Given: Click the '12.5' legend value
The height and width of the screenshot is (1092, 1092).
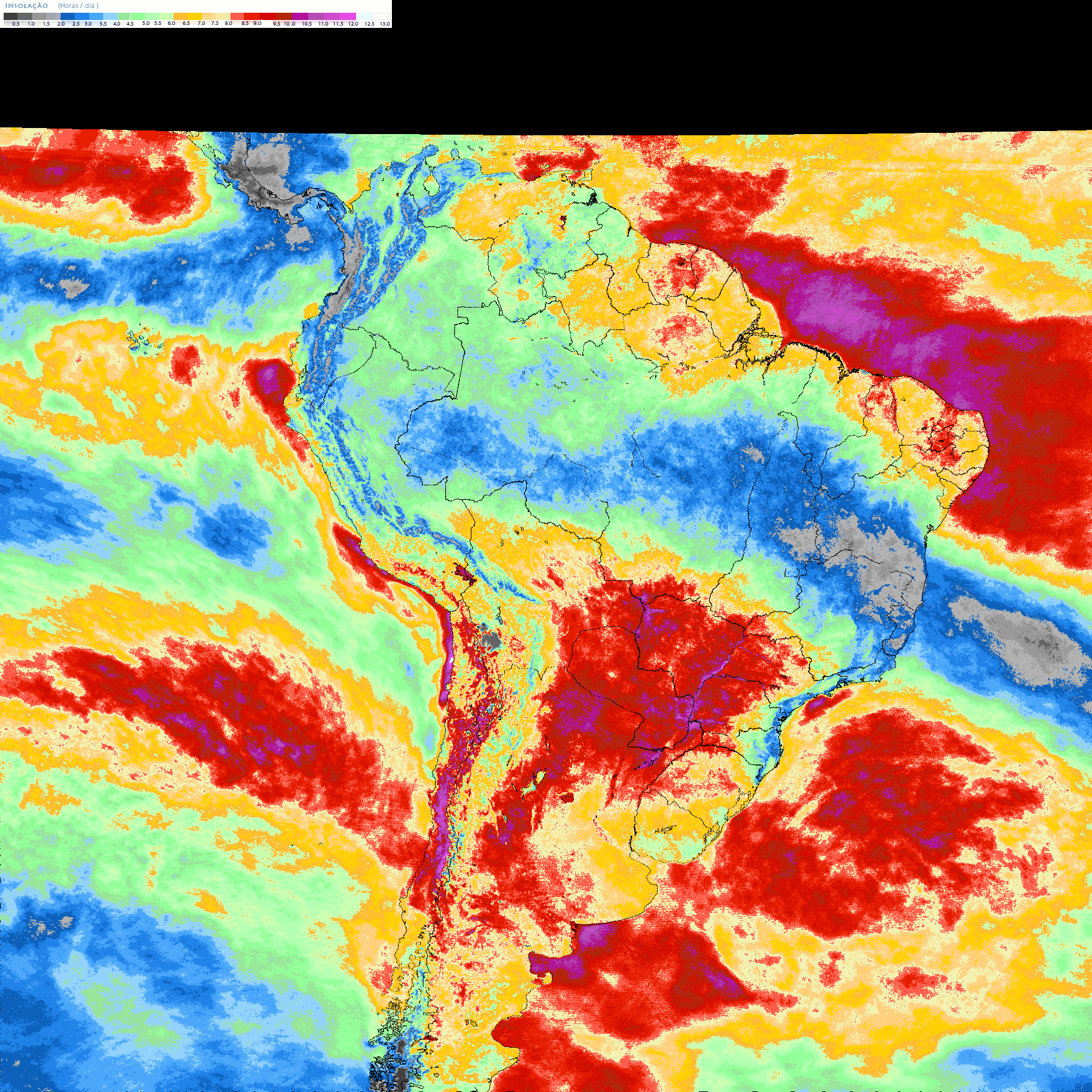Looking at the screenshot, I should 369,24.
